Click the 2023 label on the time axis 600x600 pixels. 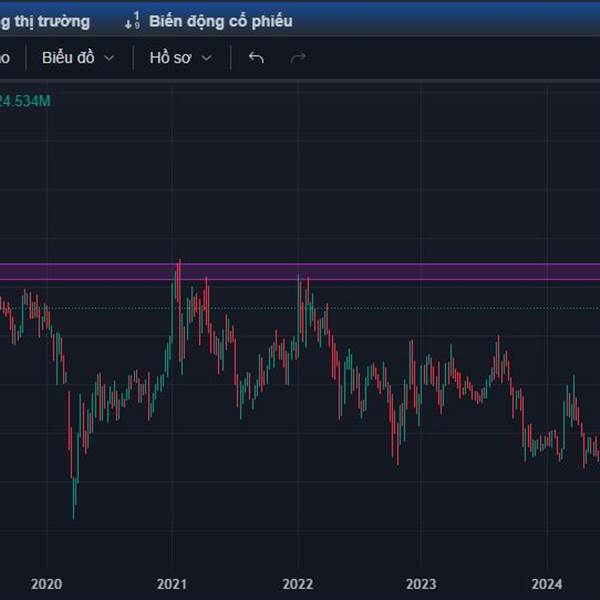(x=421, y=584)
